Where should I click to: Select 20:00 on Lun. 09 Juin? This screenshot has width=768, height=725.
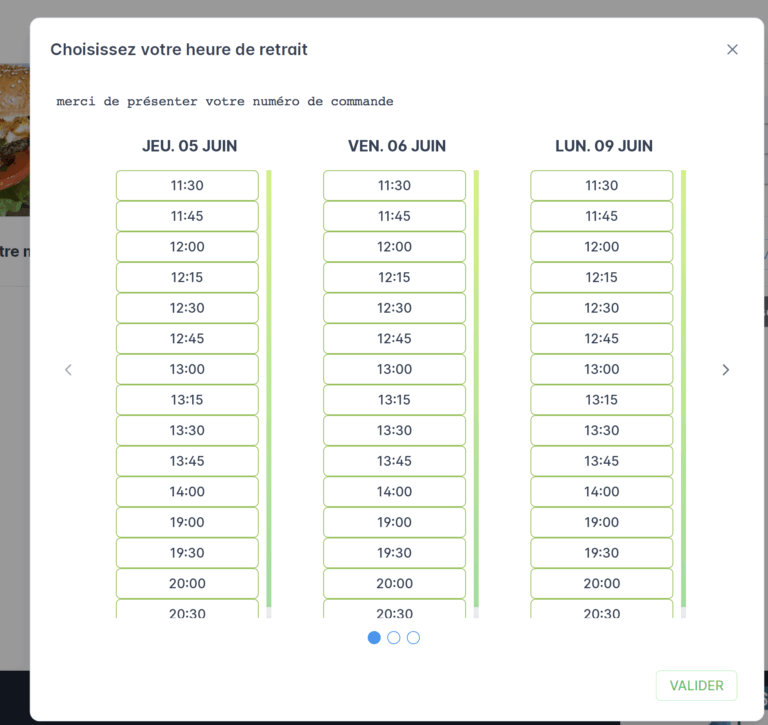tap(601, 583)
